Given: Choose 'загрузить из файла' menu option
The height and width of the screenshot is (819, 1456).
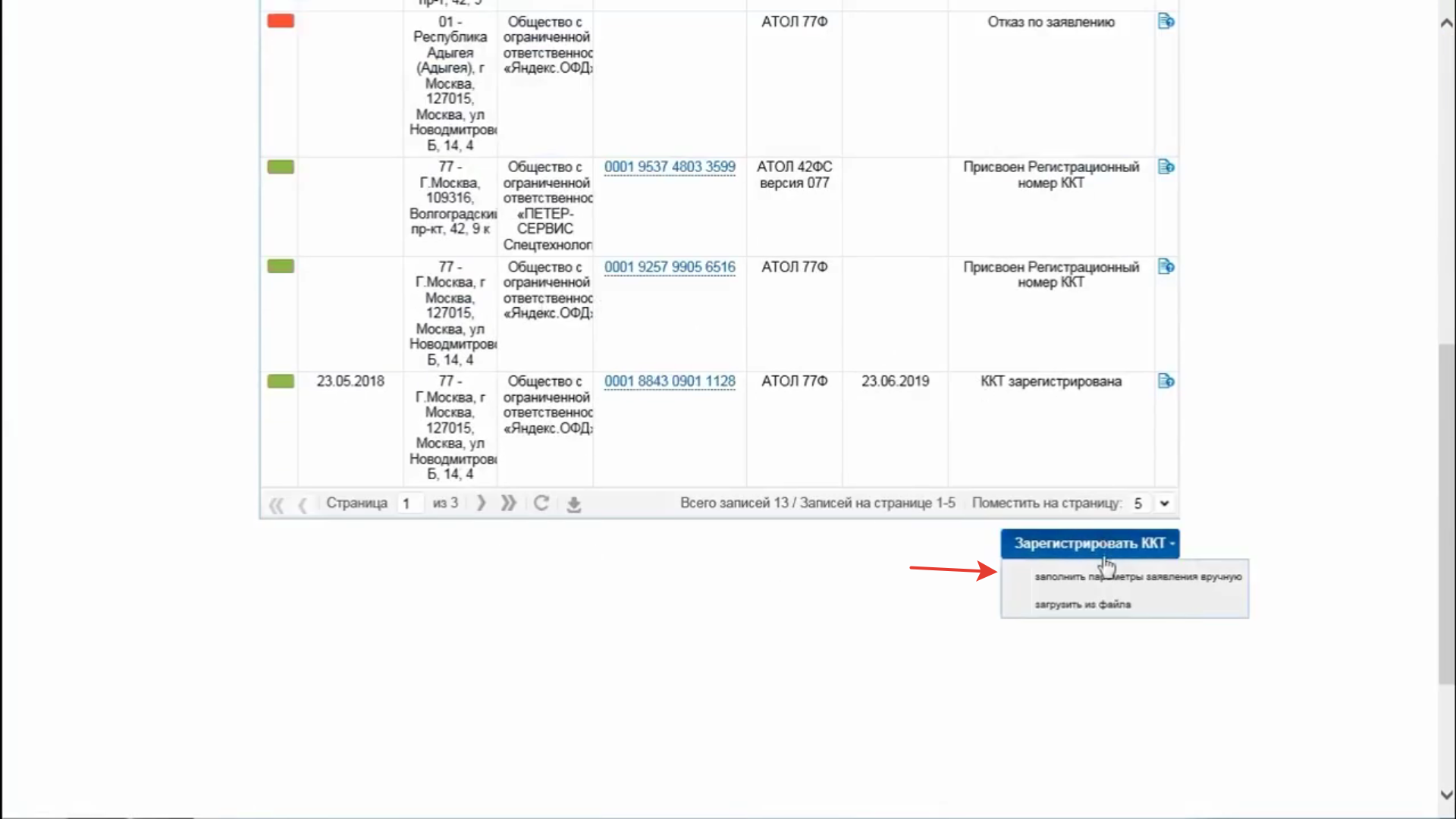Looking at the screenshot, I should pyautogui.click(x=1082, y=604).
